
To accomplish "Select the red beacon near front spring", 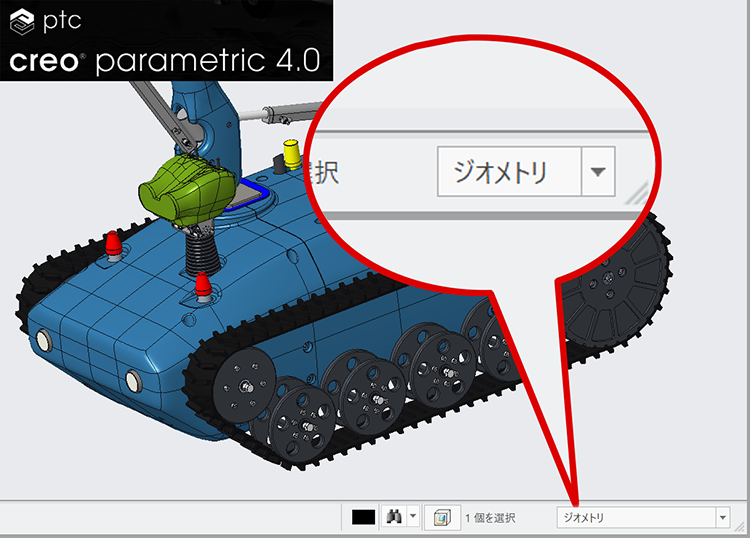I will [203, 288].
